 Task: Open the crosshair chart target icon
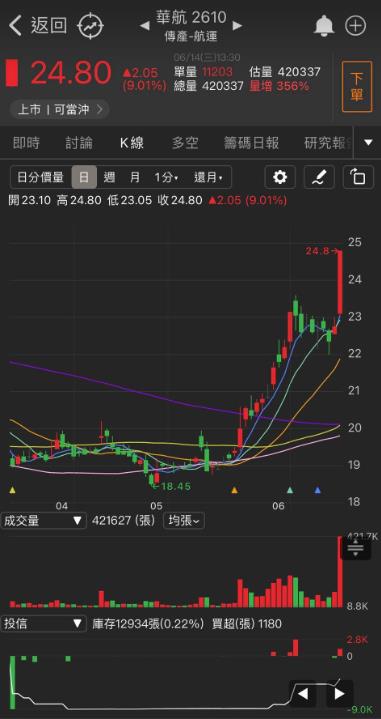[91, 25]
